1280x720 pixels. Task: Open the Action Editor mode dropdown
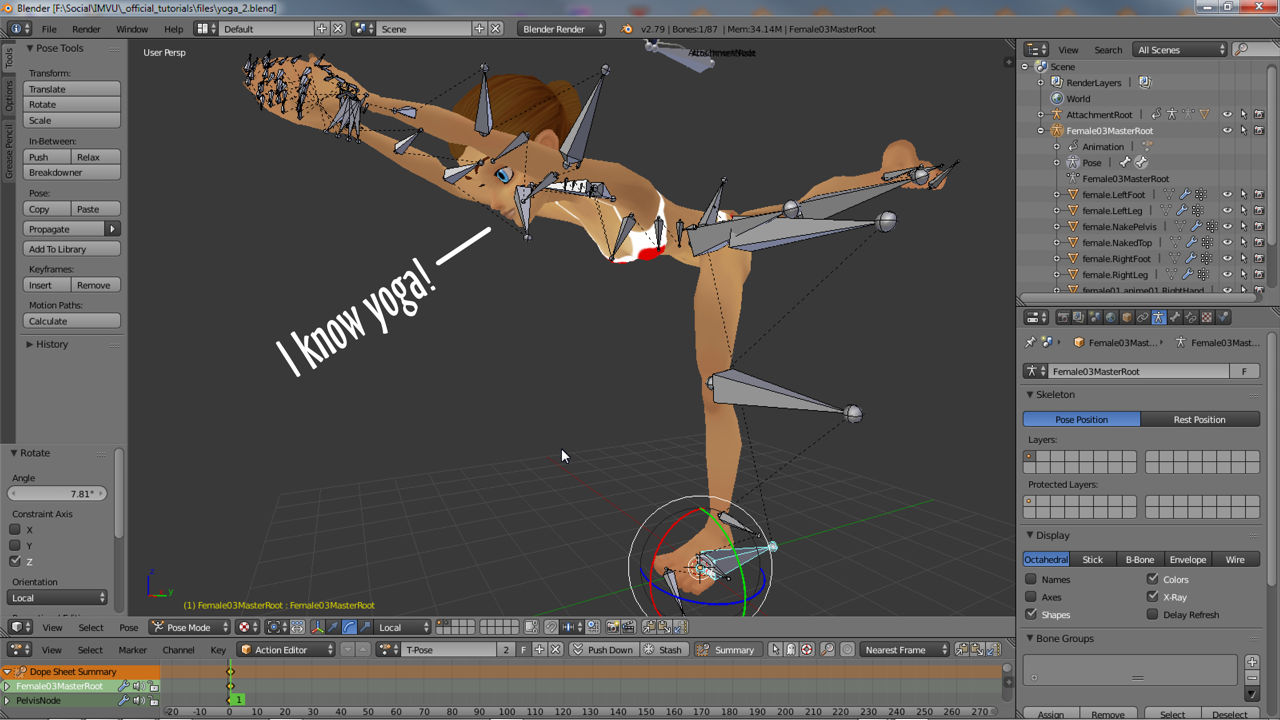pyautogui.click(x=286, y=649)
